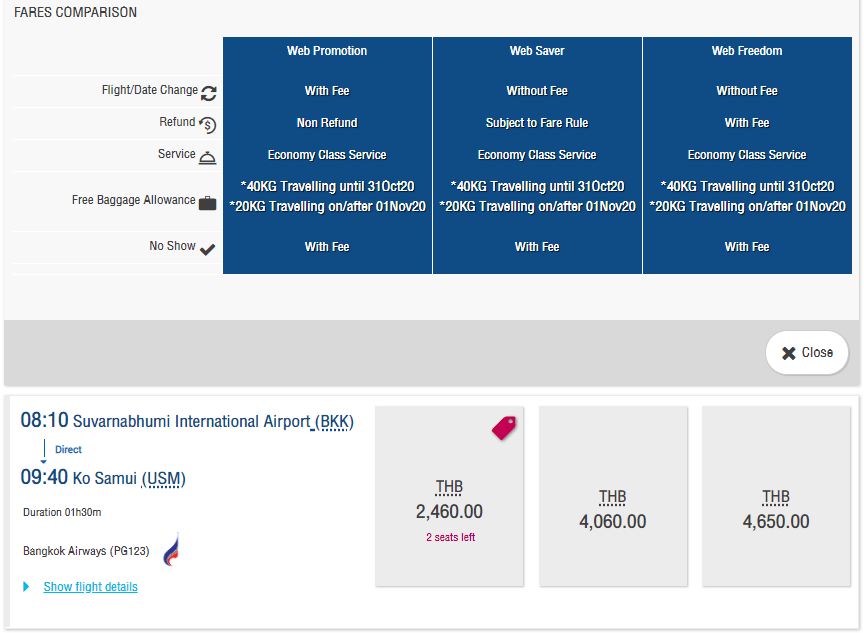Image resolution: width=864 pixels, height=633 pixels.
Task: Select the THB 2,460.00 fare
Action: 449,496
